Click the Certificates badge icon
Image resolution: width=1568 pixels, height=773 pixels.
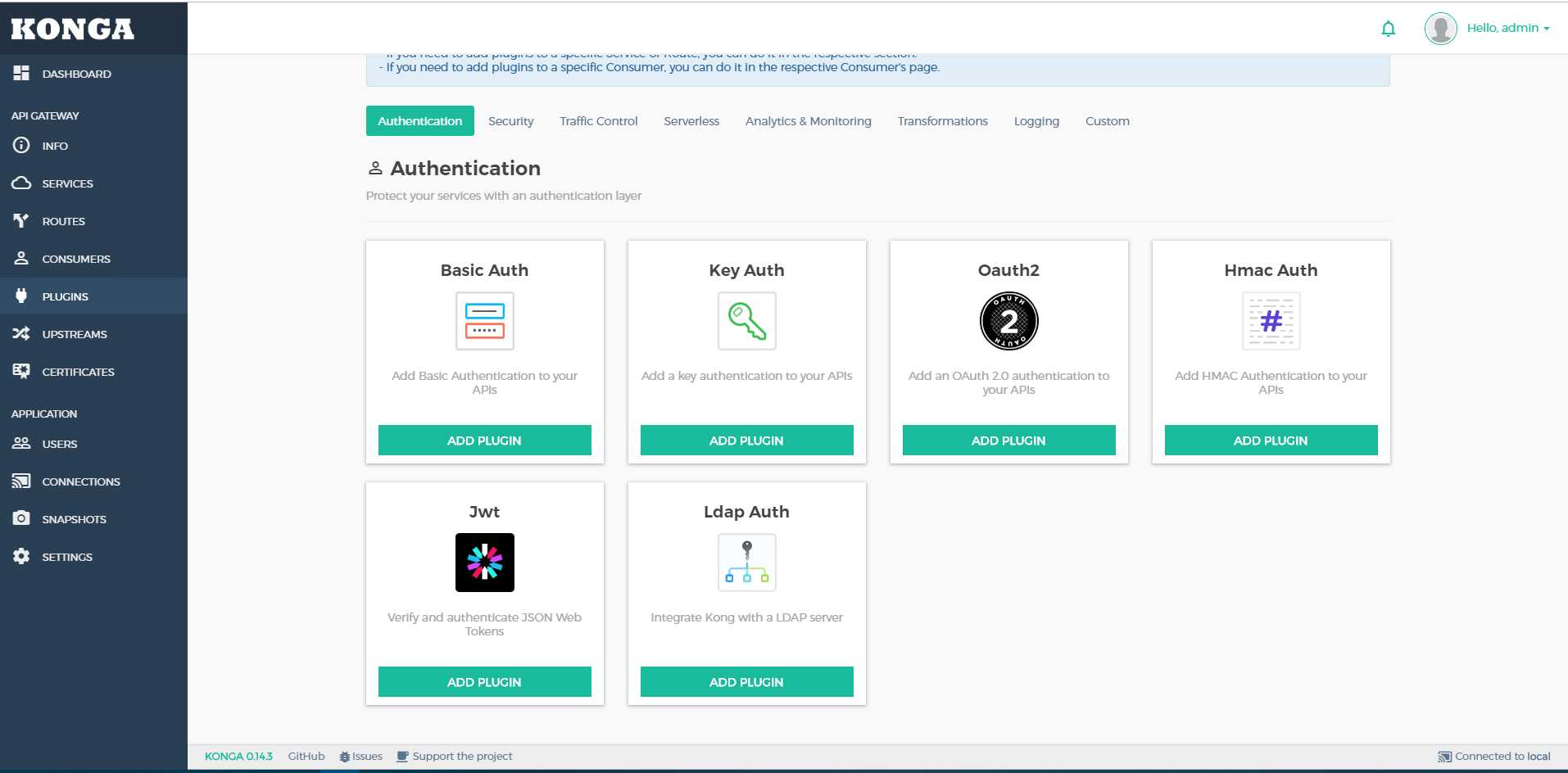21,371
